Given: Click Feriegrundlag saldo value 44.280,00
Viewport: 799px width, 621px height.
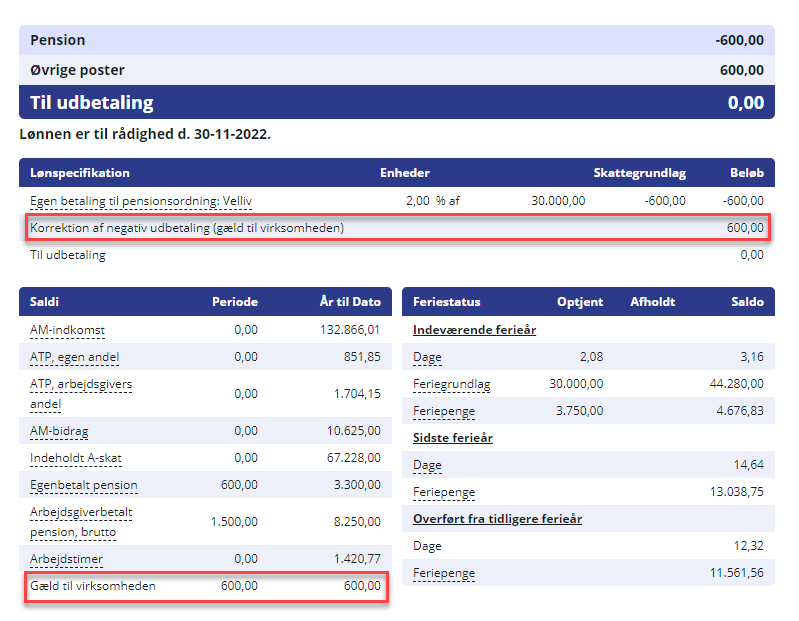Looking at the screenshot, I should (x=736, y=384).
